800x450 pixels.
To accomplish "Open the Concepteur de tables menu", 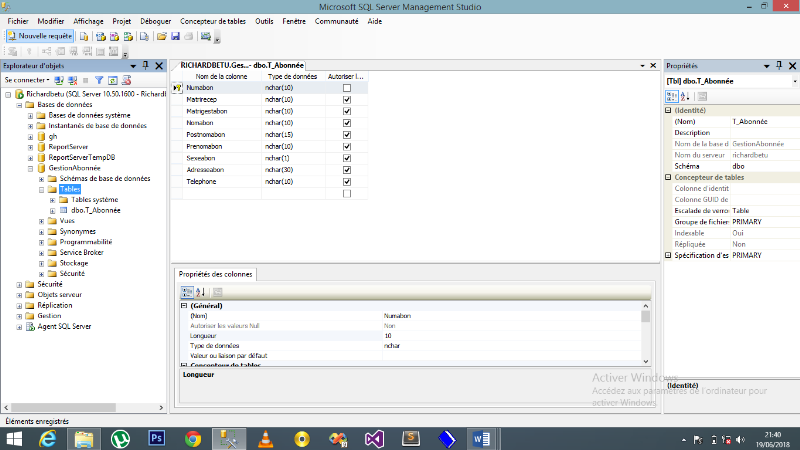I will click(213, 20).
